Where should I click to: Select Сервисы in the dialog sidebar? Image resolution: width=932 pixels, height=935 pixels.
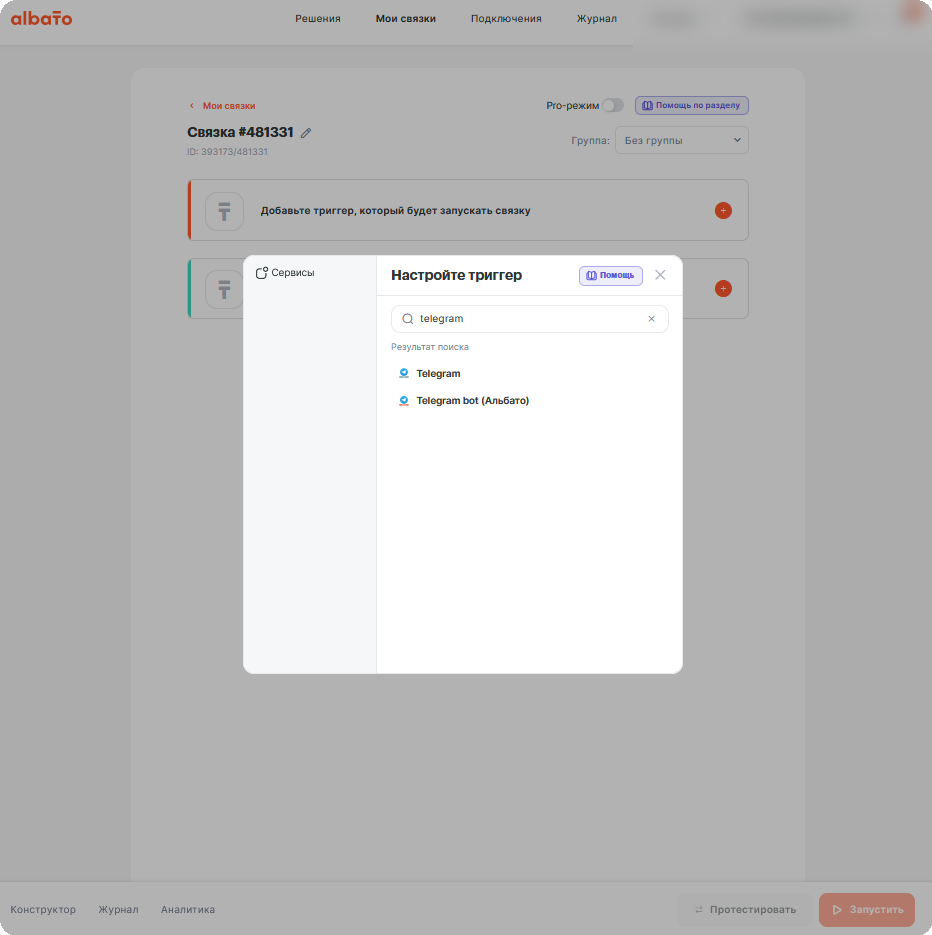pos(285,273)
